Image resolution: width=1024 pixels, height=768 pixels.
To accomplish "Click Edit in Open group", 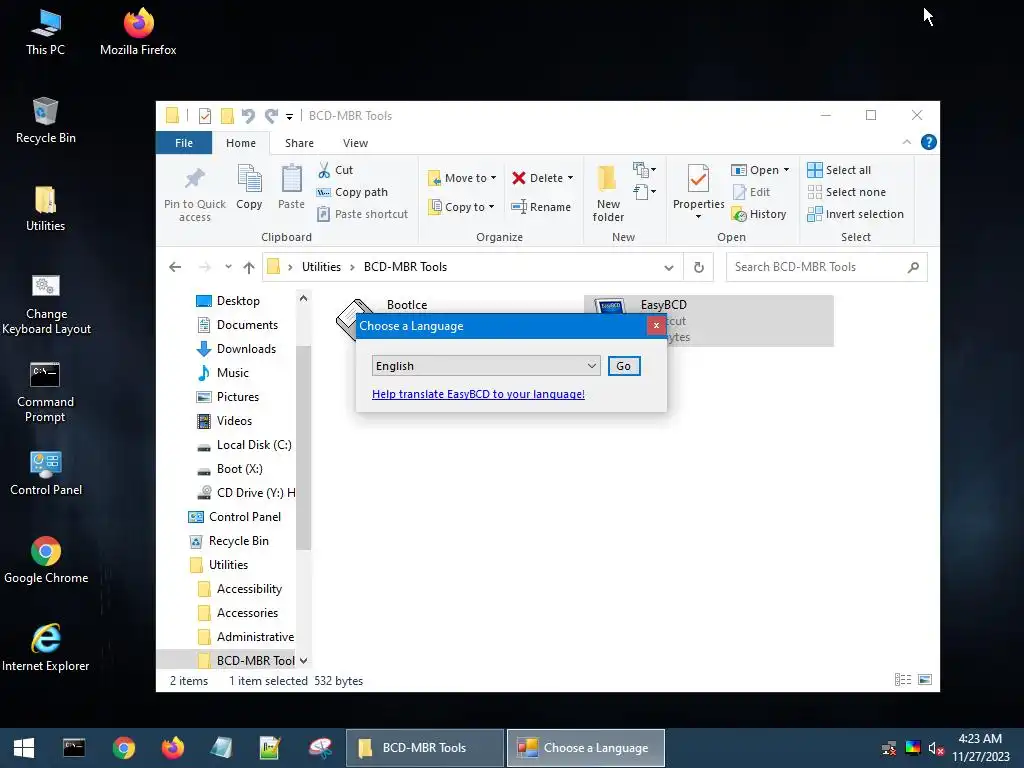I will coord(751,192).
